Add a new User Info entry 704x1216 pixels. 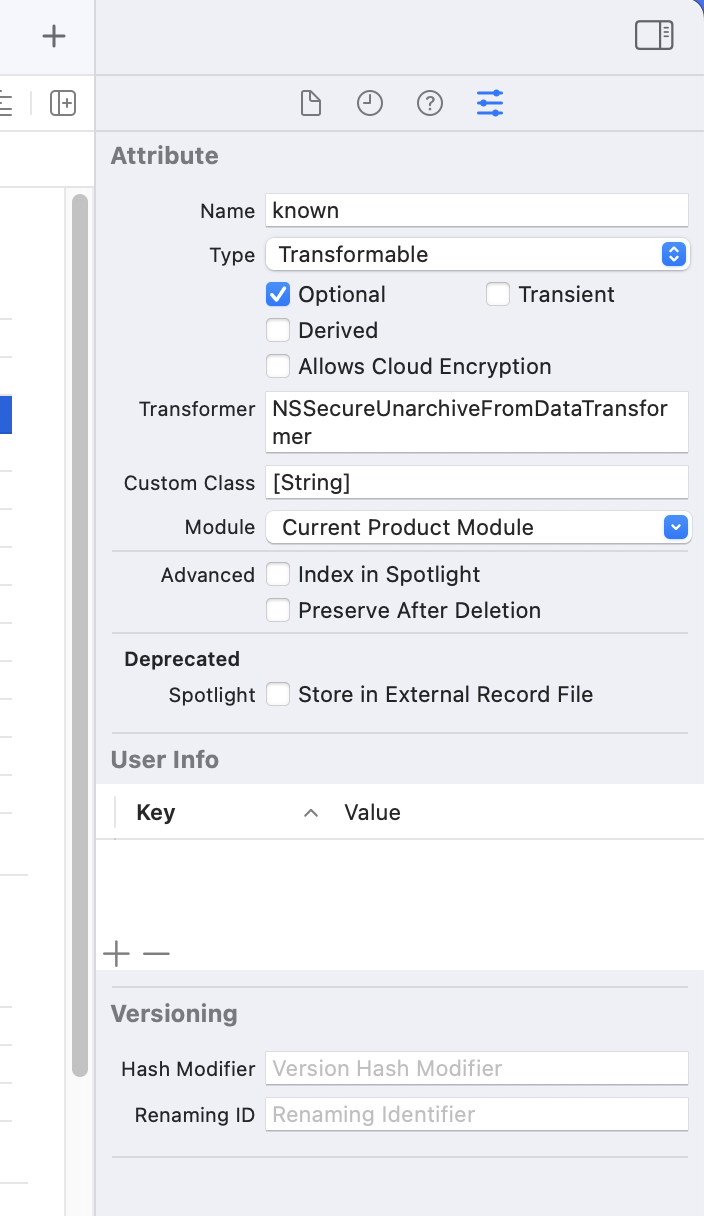click(x=117, y=954)
